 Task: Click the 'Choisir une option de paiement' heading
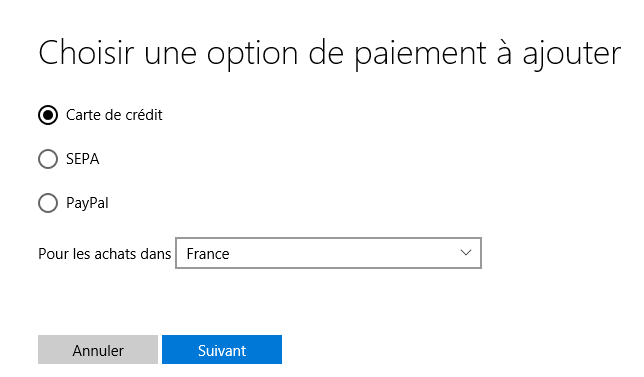(263, 54)
